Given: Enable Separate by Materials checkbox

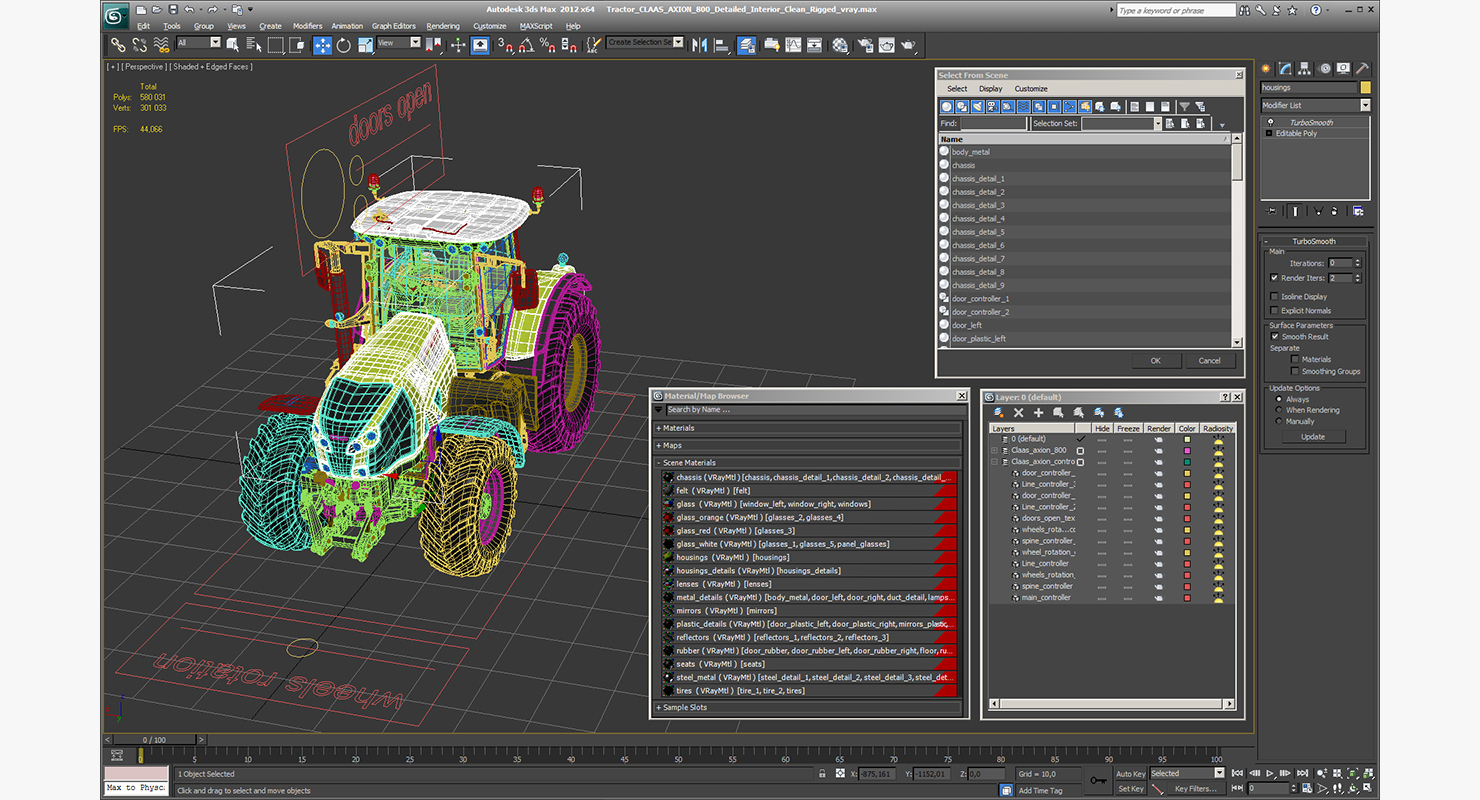Looking at the screenshot, I should coord(1294,359).
